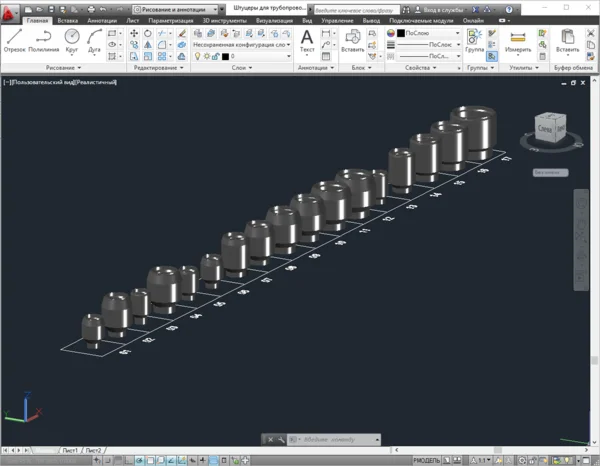Select the Дуга arc tool
The height and width of the screenshot is (466, 600).
94,41
